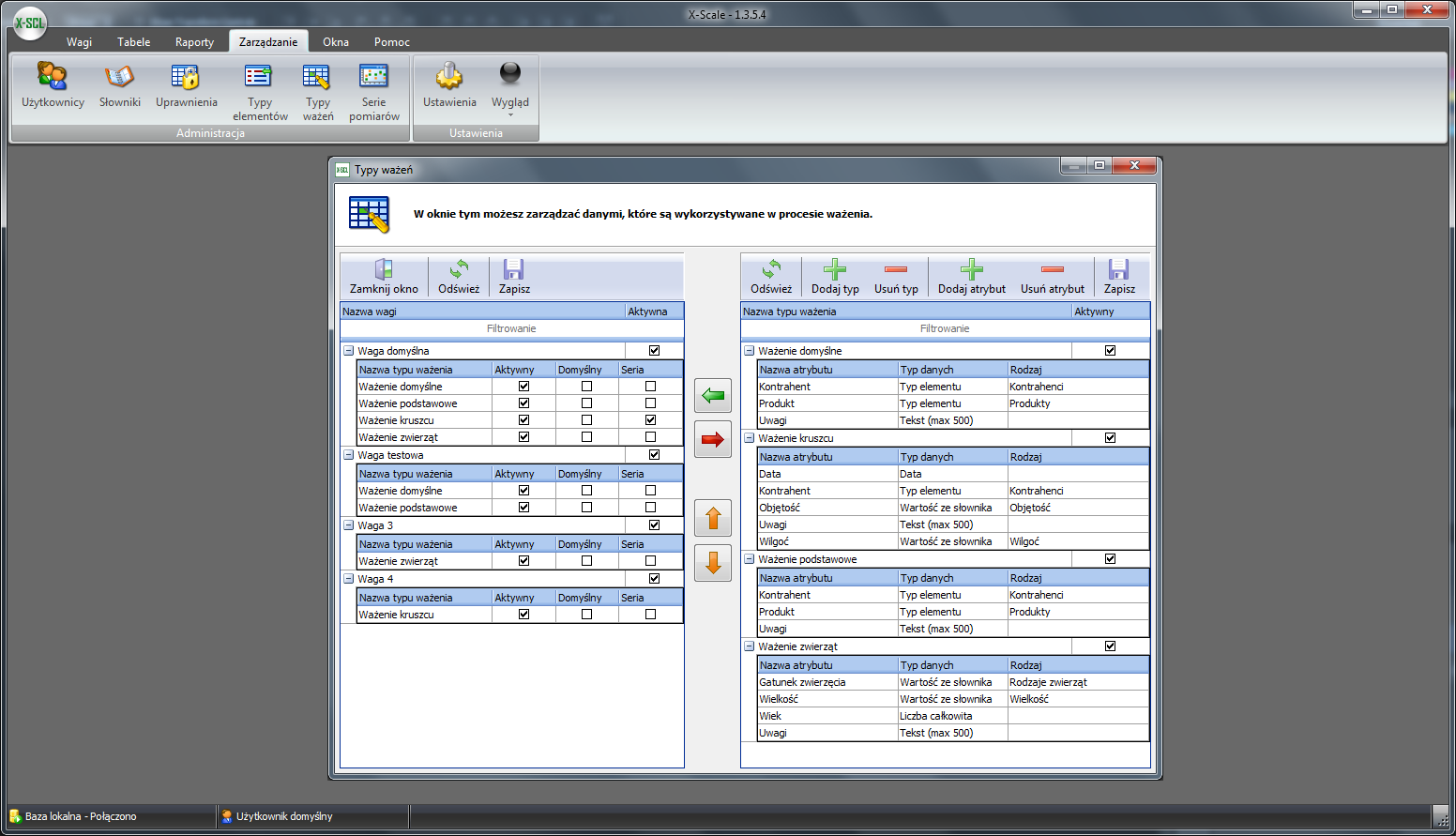The height and width of the screenshot is (836, 1456).
Task: Click the red right arrow button
Action: 713,439
